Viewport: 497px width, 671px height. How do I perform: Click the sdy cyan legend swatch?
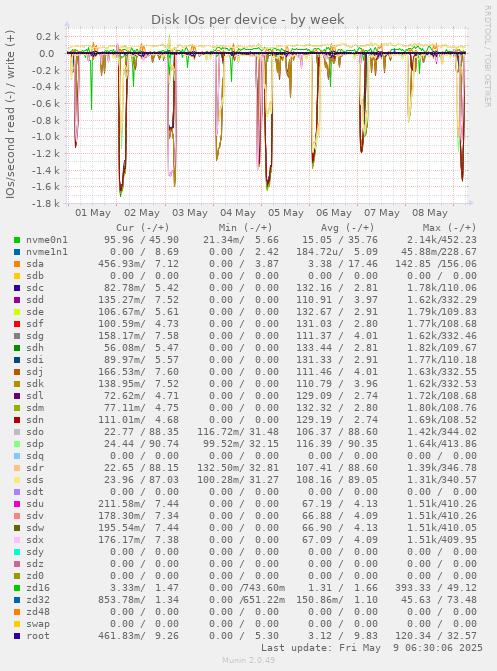(17, 552)
